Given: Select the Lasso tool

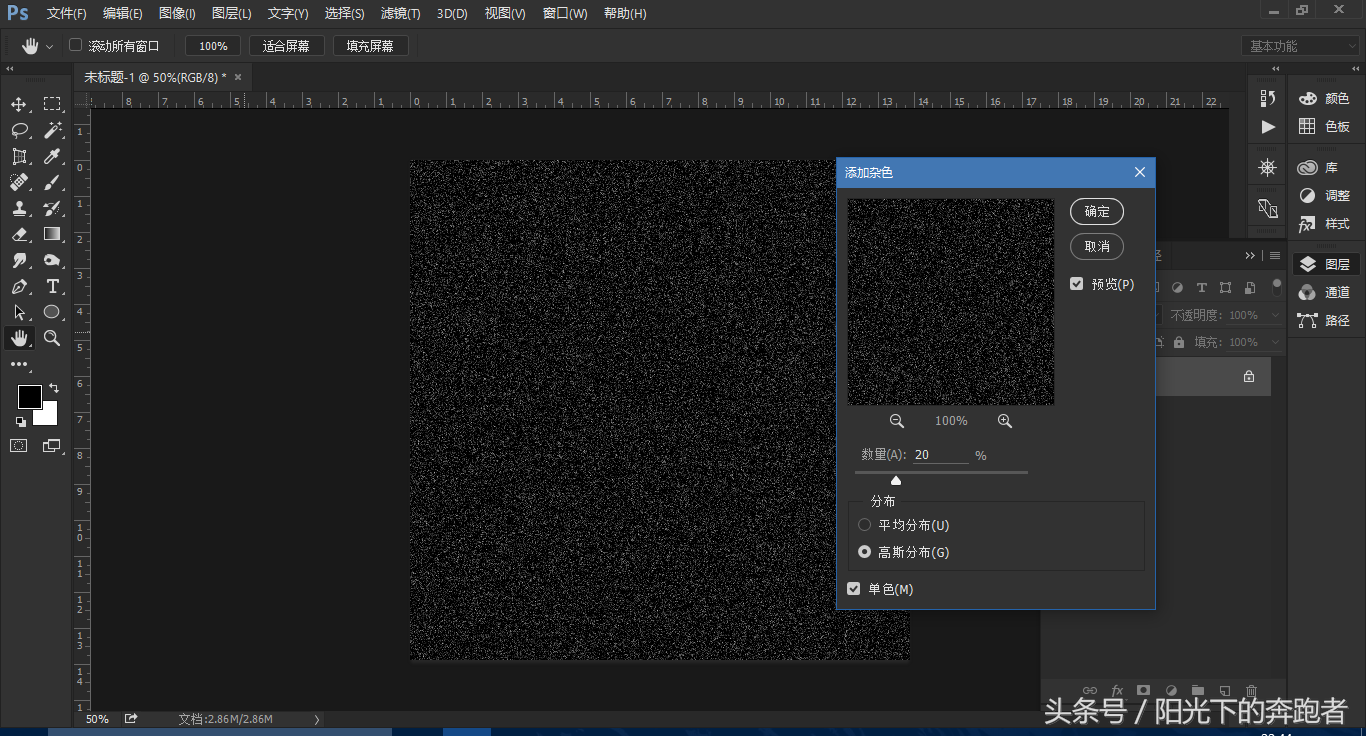Looking at the screenshot, I should tap(19, 131).
